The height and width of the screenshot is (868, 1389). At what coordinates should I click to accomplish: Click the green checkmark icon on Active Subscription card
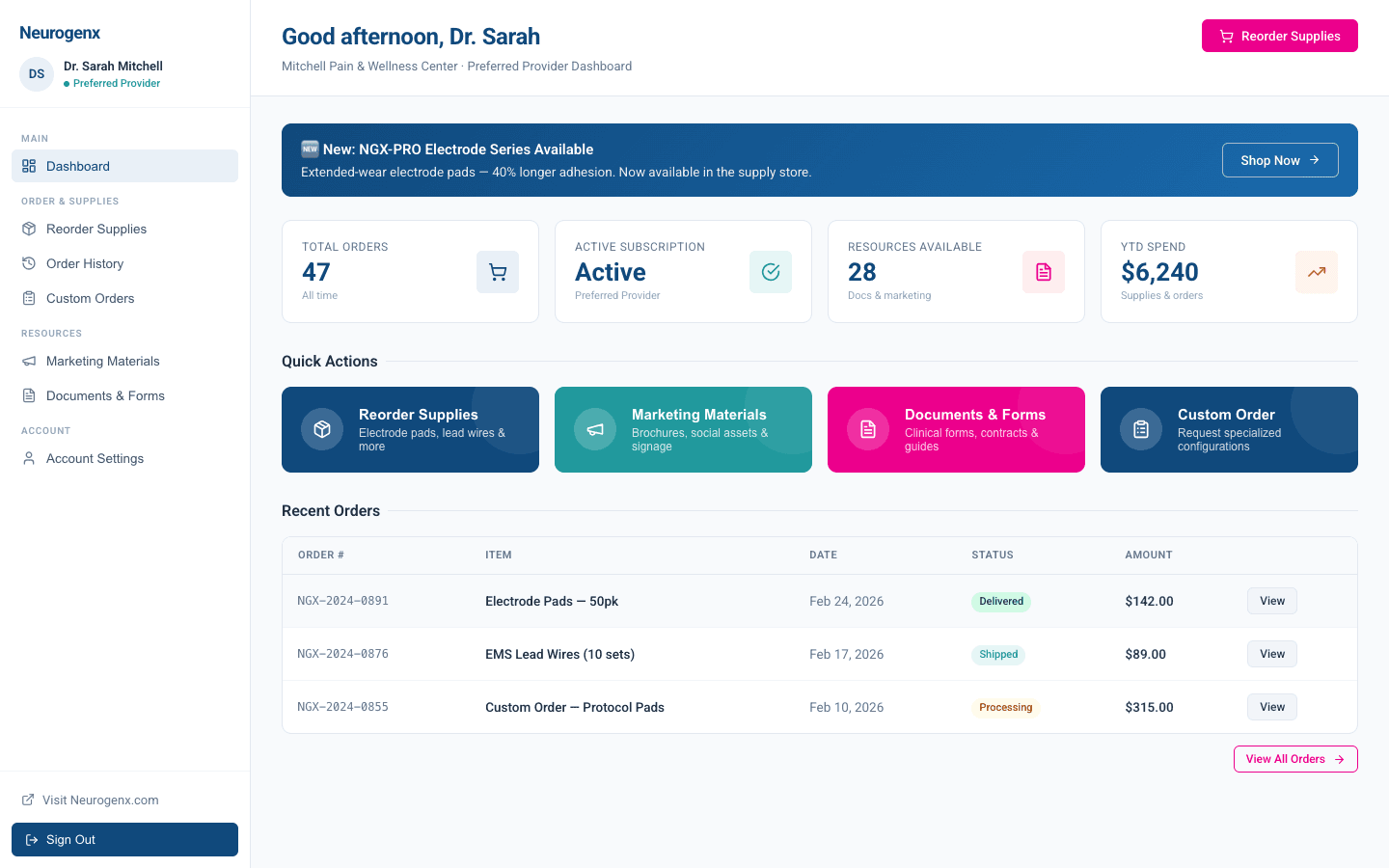(x=771, y=272)
